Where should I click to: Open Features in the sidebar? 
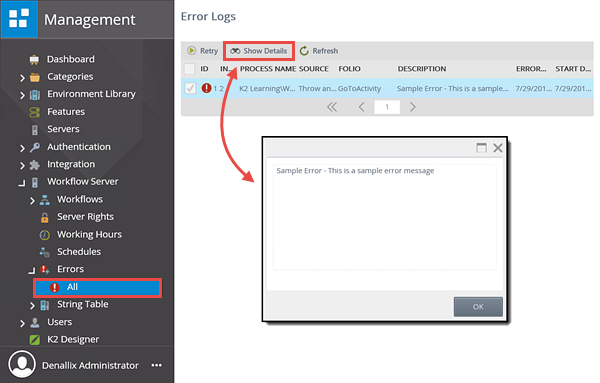coord(66,112)
